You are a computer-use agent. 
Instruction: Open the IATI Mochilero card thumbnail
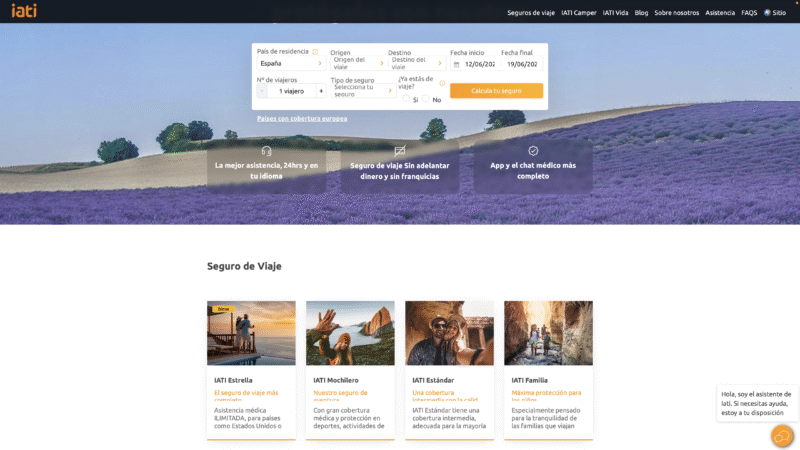[350, 333]
